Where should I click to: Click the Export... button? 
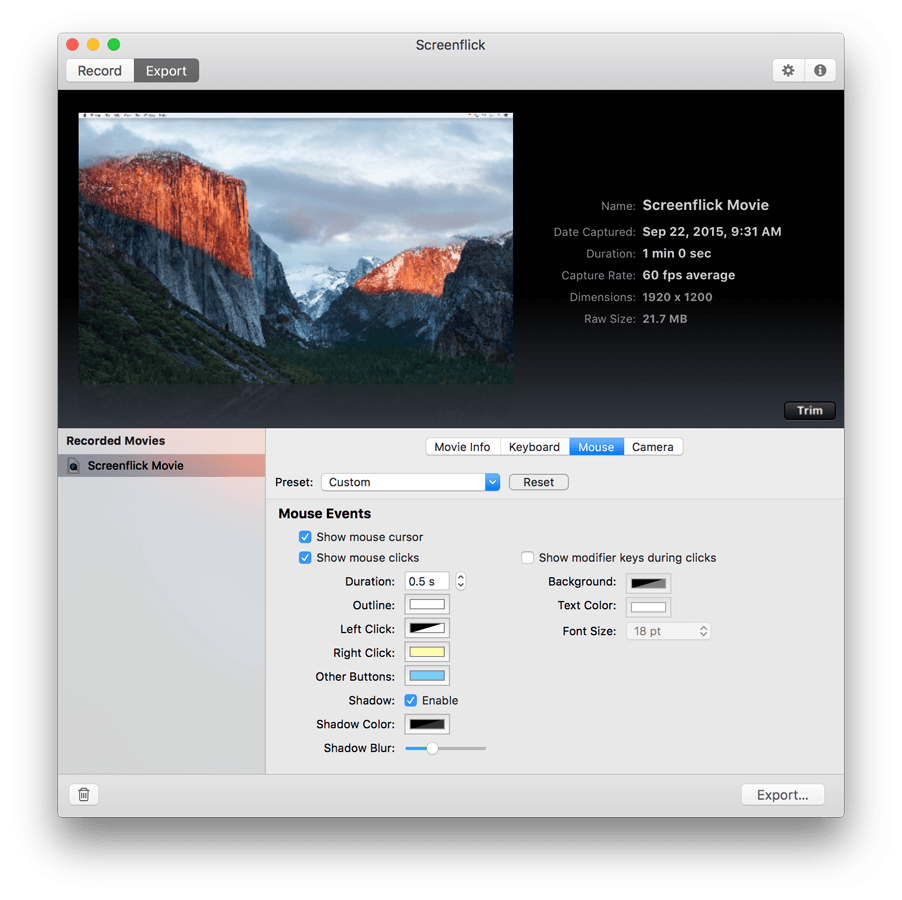click(x=782, y=795)
